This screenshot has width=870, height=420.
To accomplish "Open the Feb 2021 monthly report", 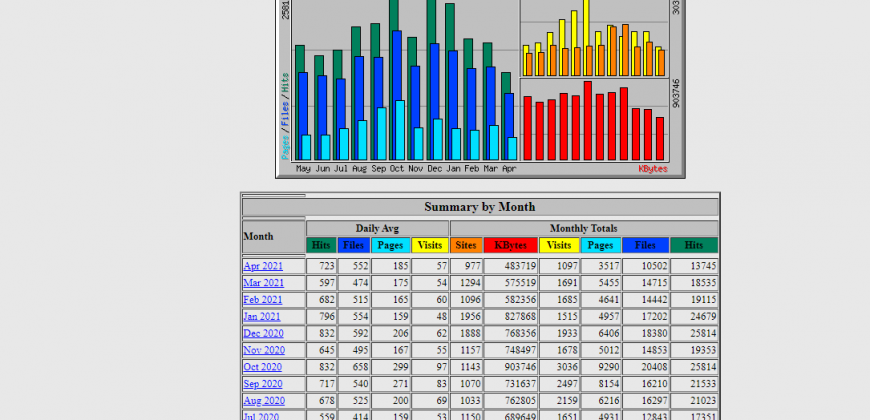I will pos(262,300).
